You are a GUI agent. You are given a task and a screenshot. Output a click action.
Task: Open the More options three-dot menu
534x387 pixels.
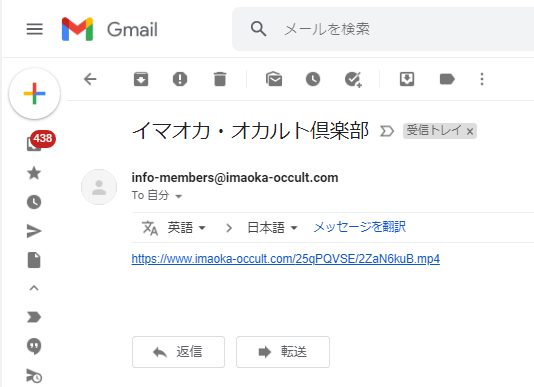(482, 79)
